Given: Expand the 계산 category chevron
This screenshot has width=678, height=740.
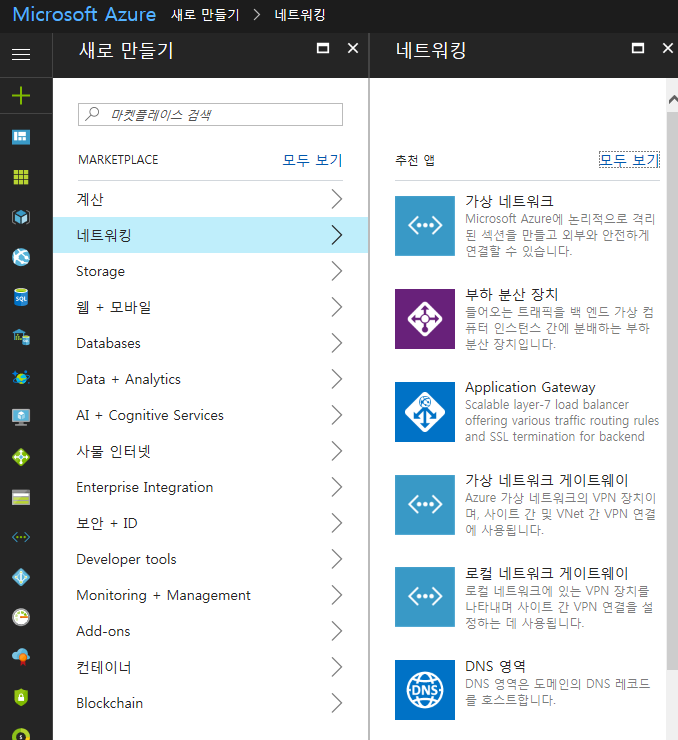Looking at the screenshot, I should (336, 199).
